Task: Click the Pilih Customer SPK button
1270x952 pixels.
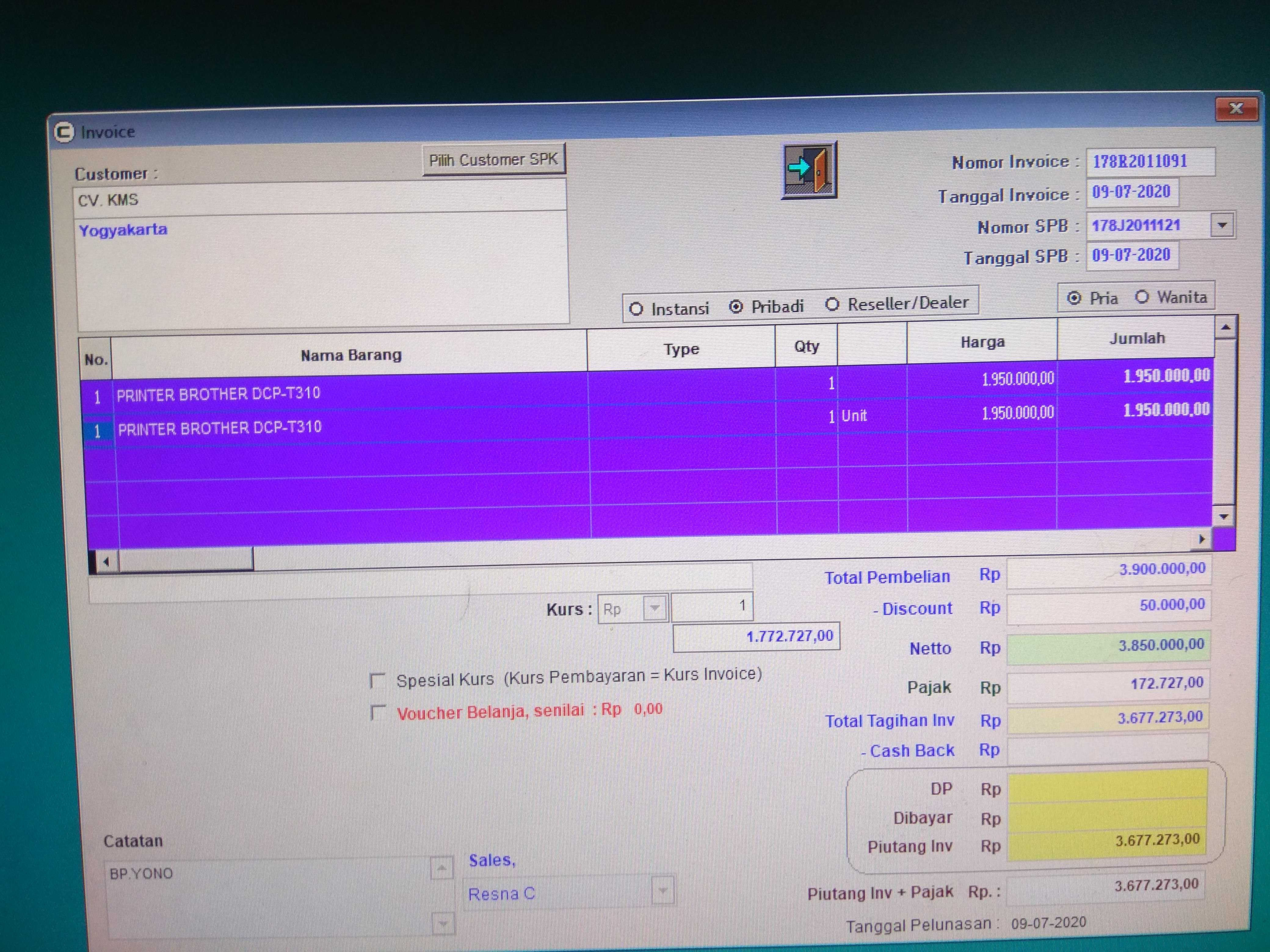Action: 493,160
